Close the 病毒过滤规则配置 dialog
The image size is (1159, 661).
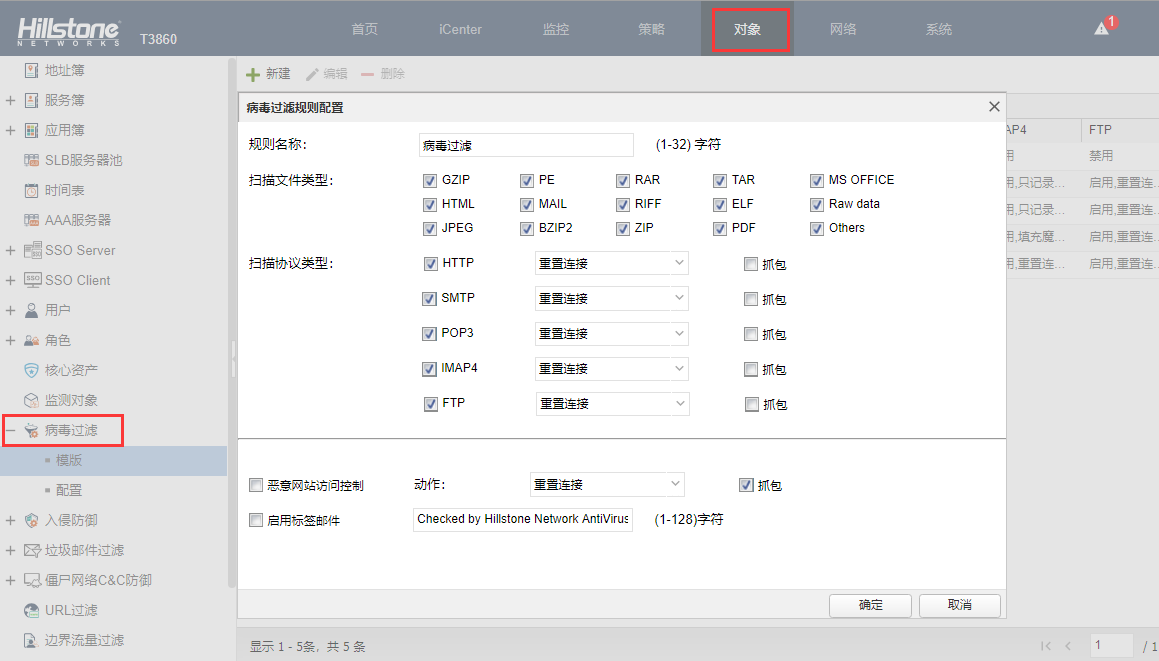[x=994, y=106]
